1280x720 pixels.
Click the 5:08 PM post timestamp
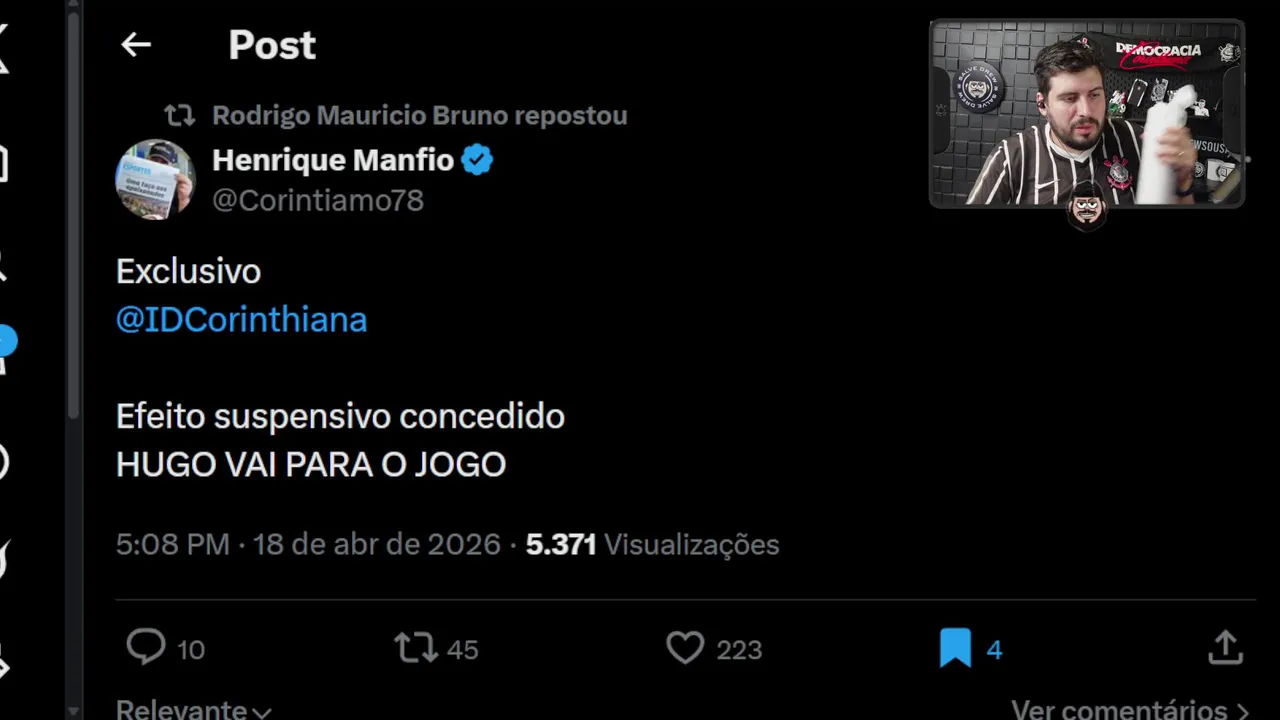click(x=172, y=544)
